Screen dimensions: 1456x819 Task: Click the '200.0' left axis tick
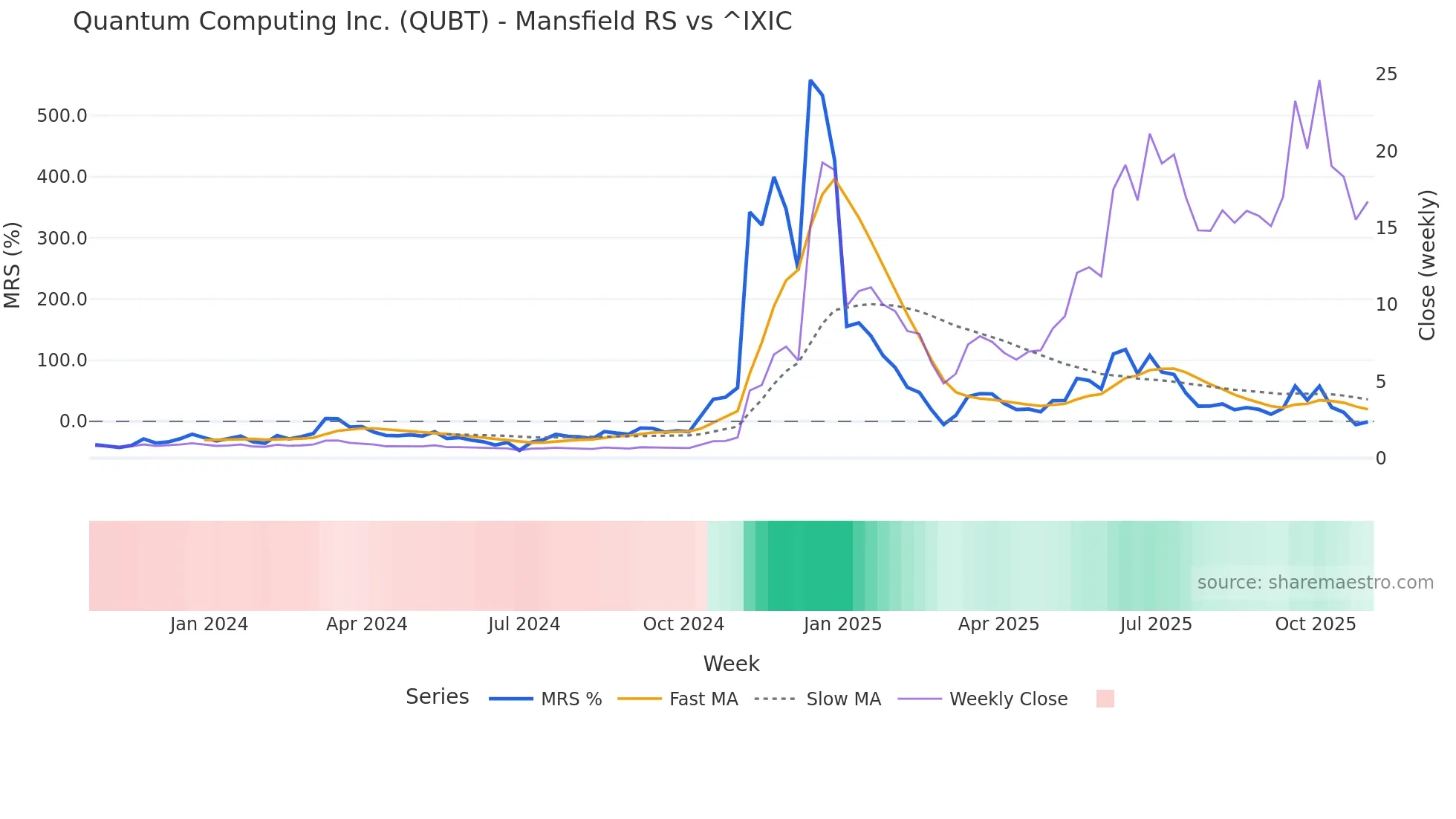pyautogui.click(x=62, y=300)
